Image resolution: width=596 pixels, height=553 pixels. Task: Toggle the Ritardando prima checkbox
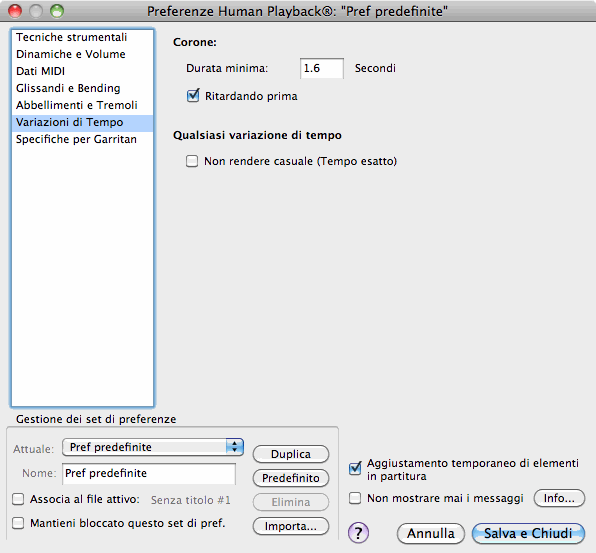point(193,96)
